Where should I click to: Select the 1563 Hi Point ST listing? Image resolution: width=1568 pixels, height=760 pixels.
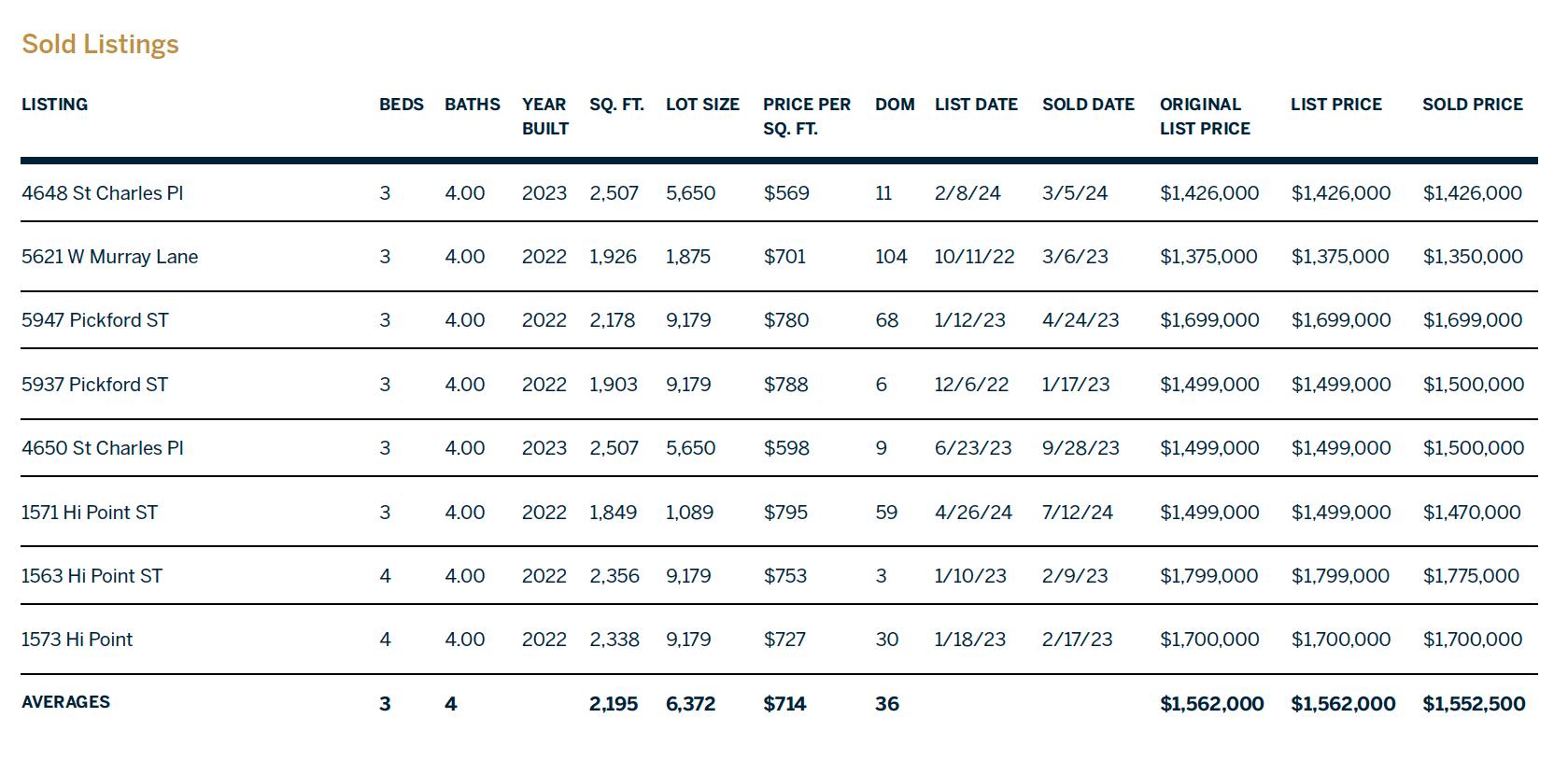92,576
